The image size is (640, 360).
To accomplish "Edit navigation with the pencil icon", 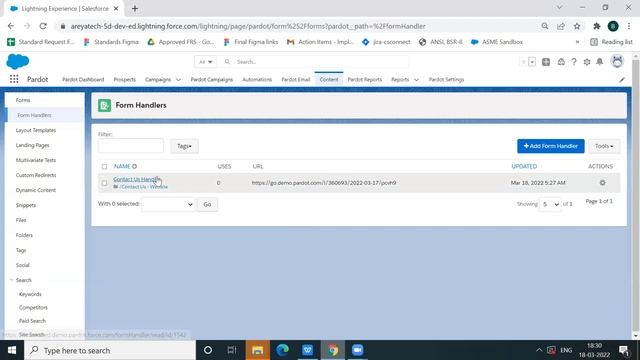I will pyautogui.click(x=622, y=80).
